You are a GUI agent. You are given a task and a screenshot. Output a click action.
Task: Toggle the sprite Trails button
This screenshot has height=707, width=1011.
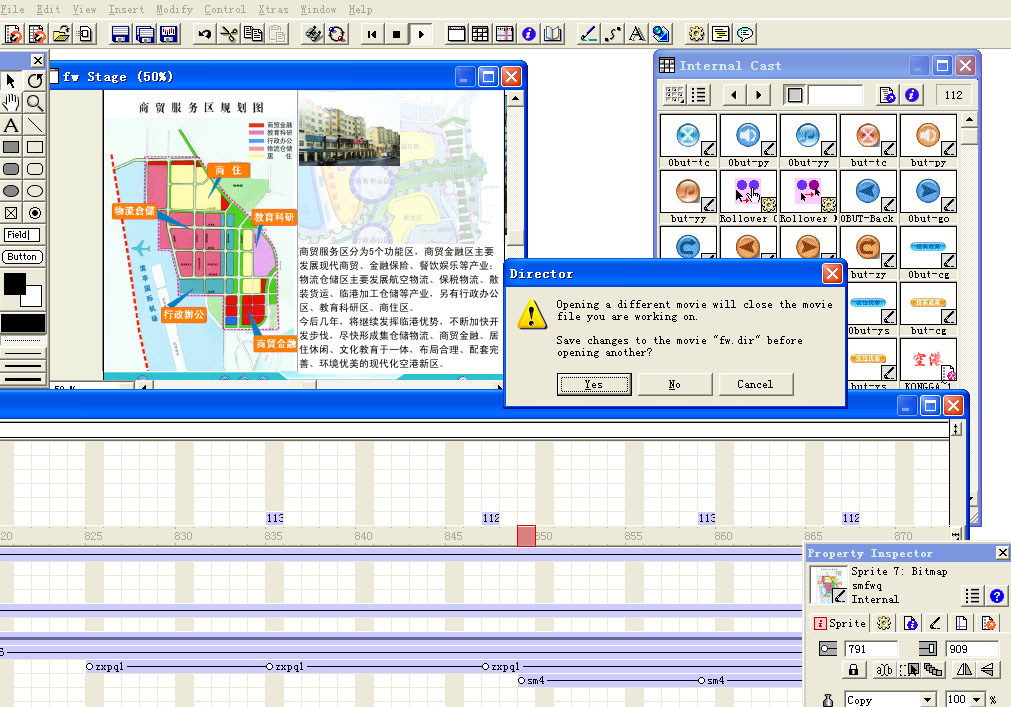pos(933,670)
